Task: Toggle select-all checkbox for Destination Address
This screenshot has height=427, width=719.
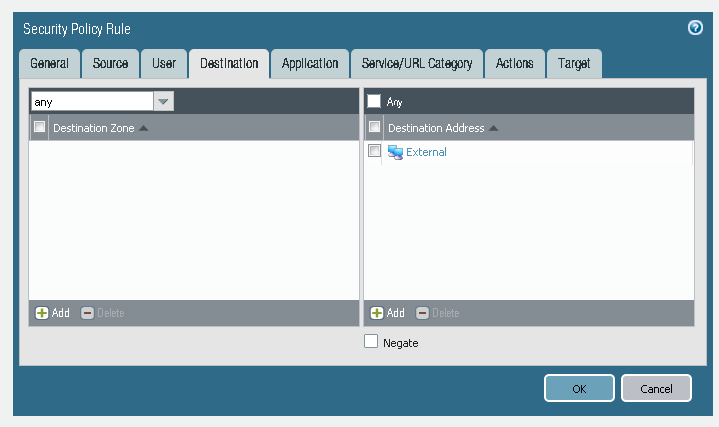Action: pyautogui.click(x=374, y=127)
